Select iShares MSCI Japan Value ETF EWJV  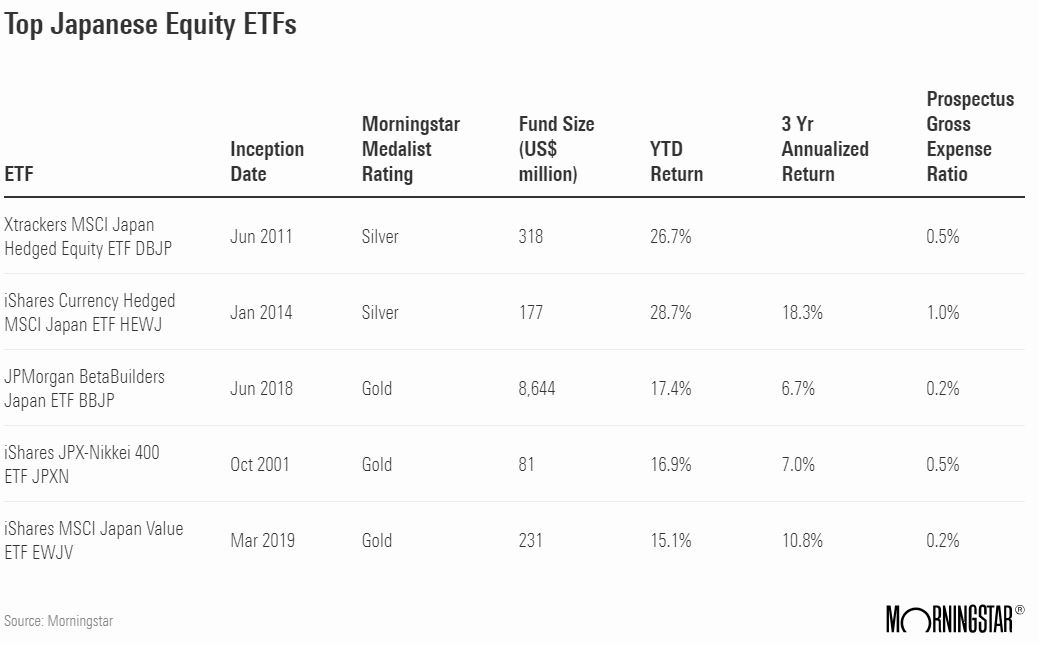tap(93, 540)
